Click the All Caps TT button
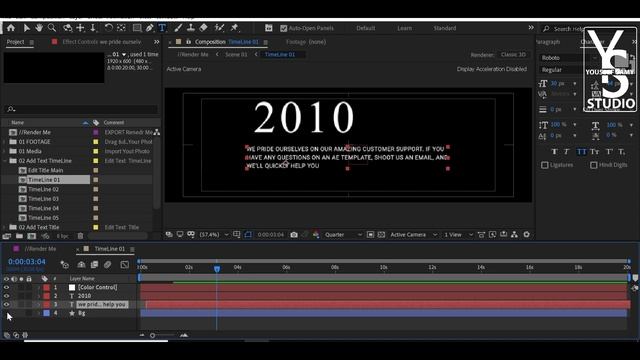This screenshot has width=640, height=360. [x=581, y=152]
